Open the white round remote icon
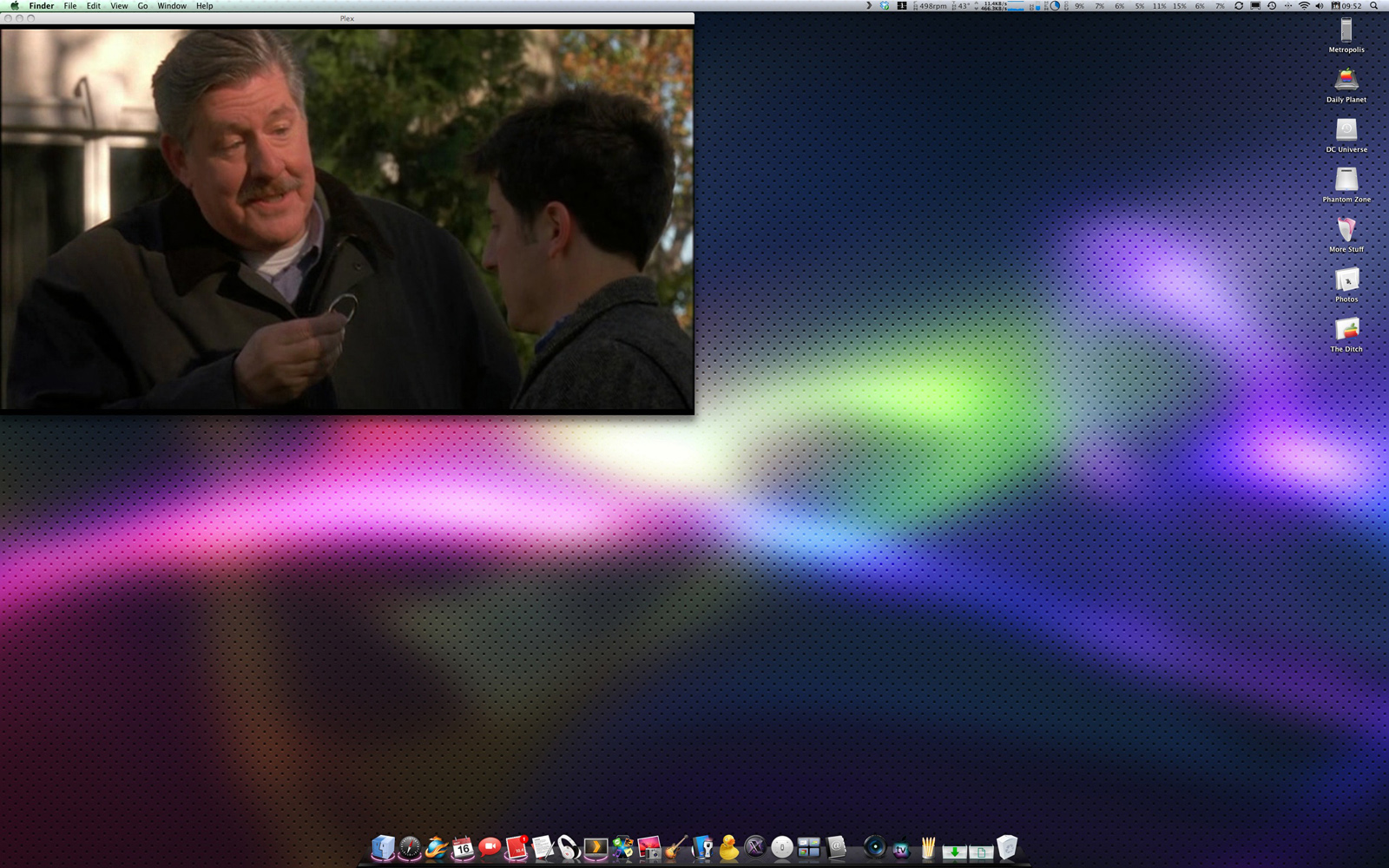1389x868 pixels. 782,847
